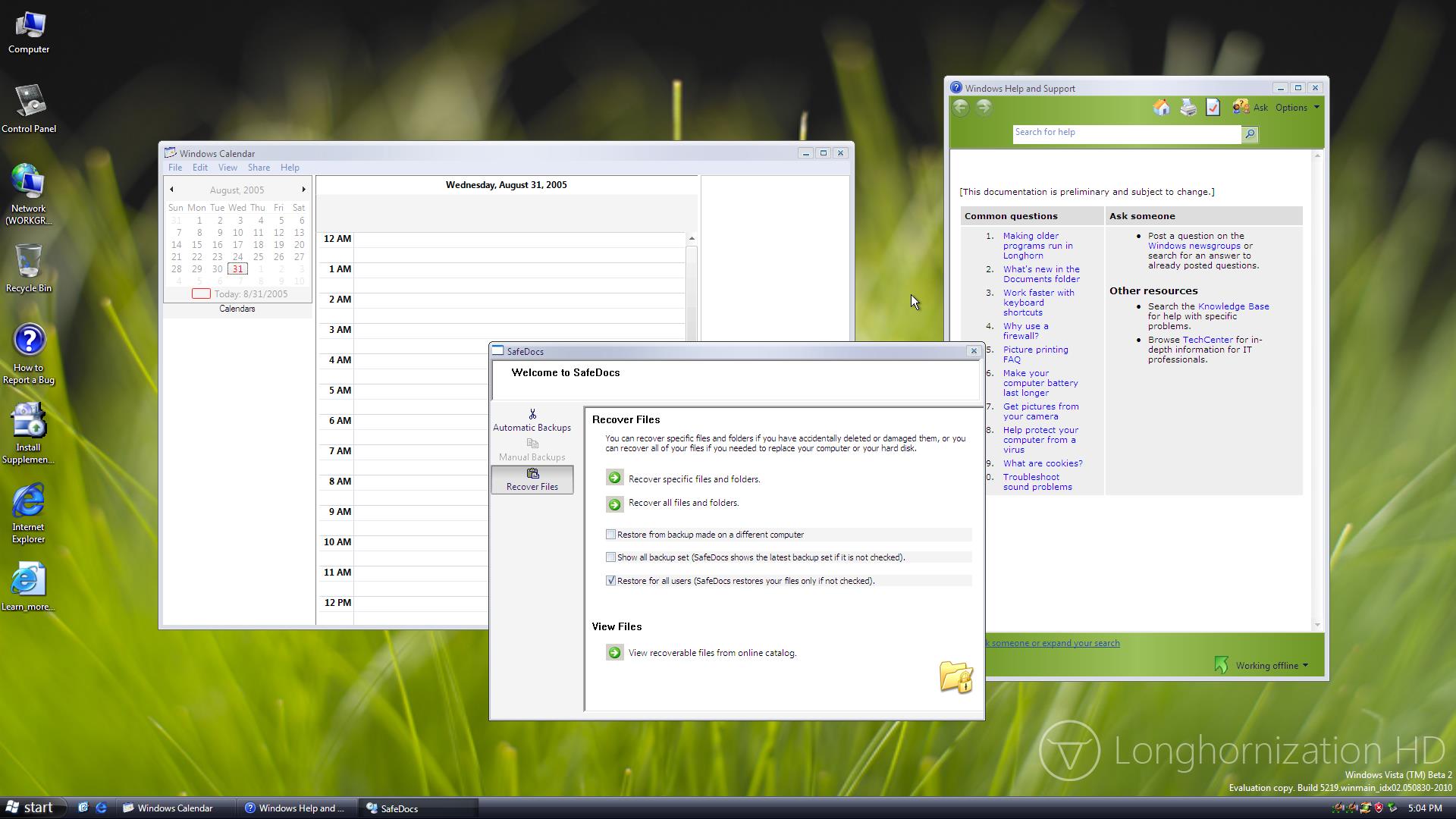
Task: Click the Help search magnifier button
Action: pos(1250,134)
